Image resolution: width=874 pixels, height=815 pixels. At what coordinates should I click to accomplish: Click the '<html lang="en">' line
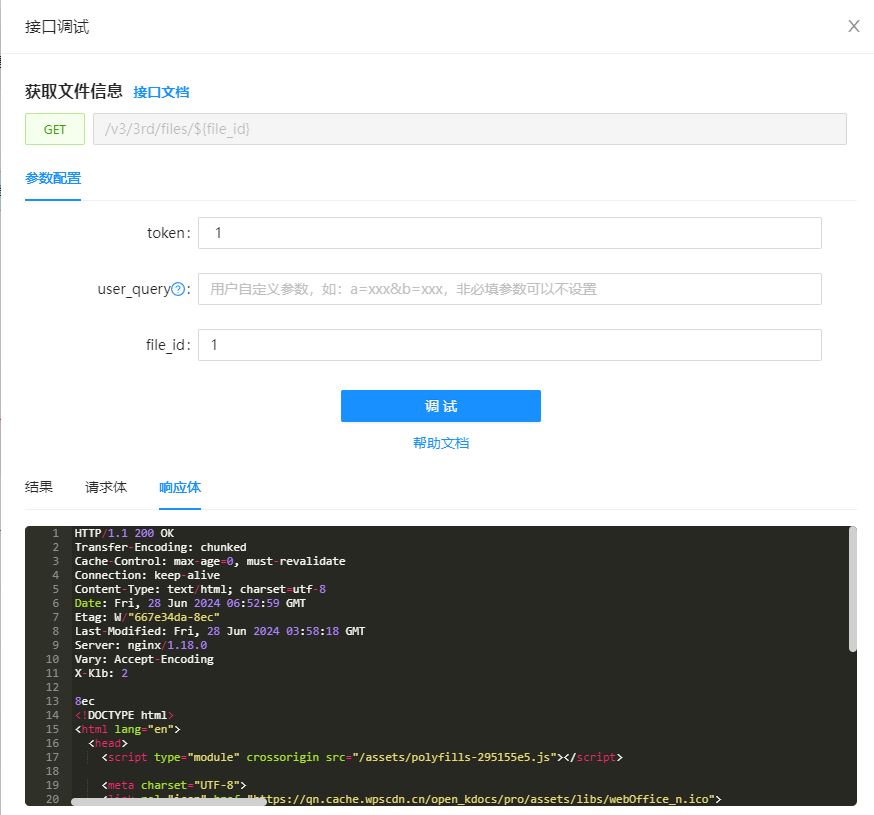(128, 729)
